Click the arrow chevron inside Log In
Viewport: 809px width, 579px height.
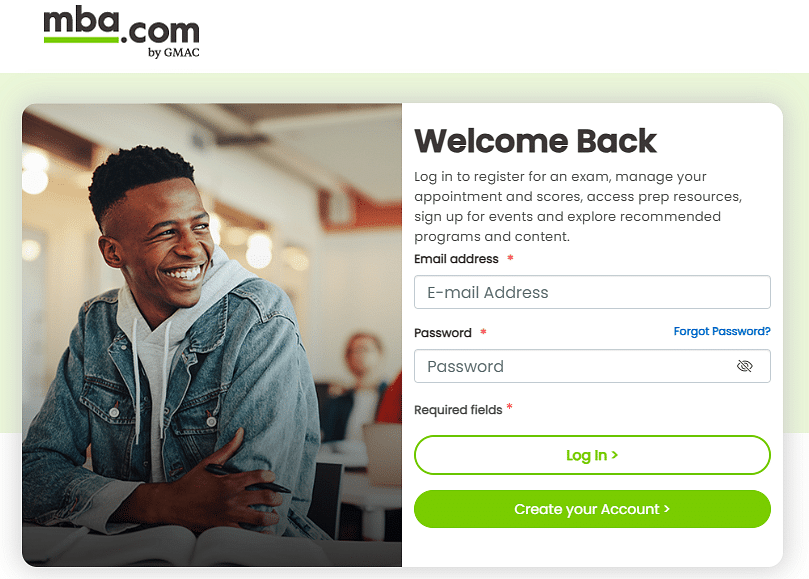[x=614, y=455]
